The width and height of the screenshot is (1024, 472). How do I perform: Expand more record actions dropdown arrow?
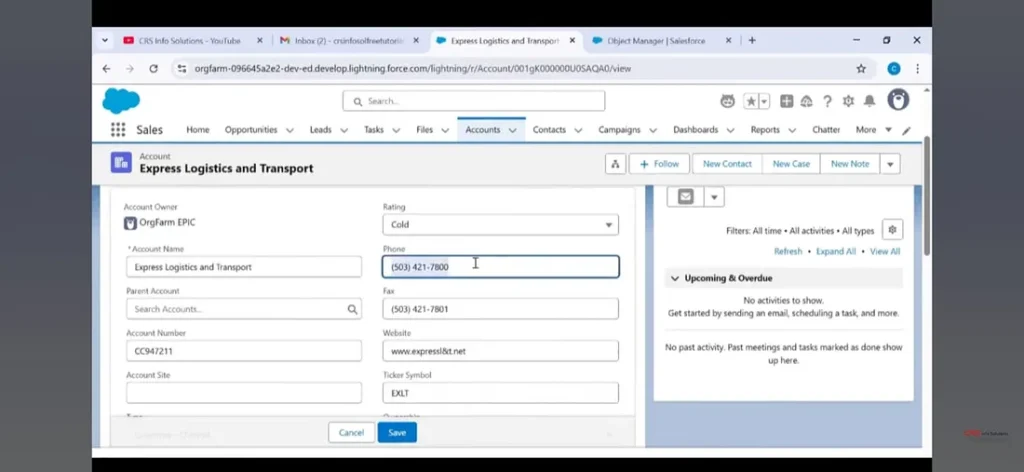coord(889,164)
